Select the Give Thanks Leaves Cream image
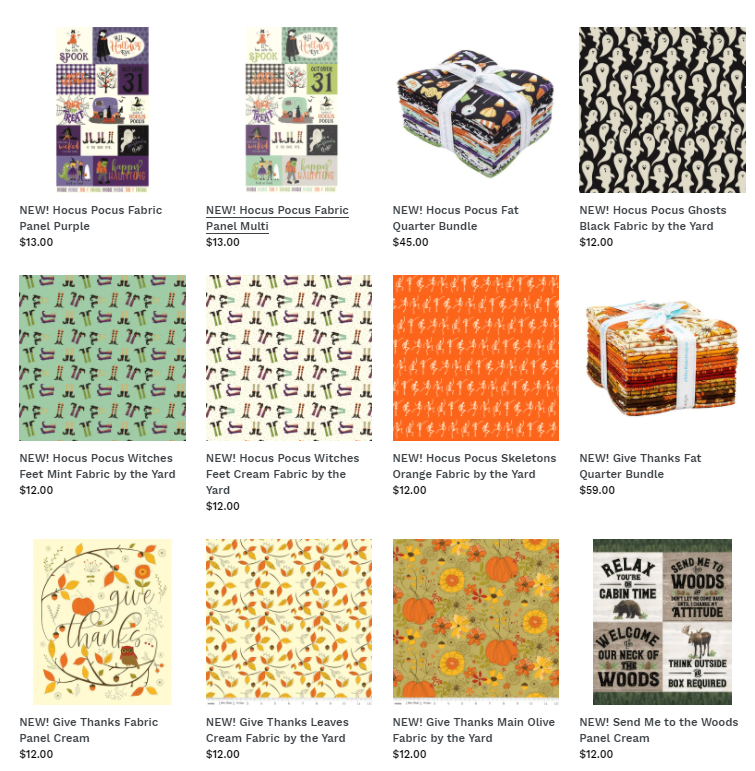The image size is (755, 771). (289, 622)
